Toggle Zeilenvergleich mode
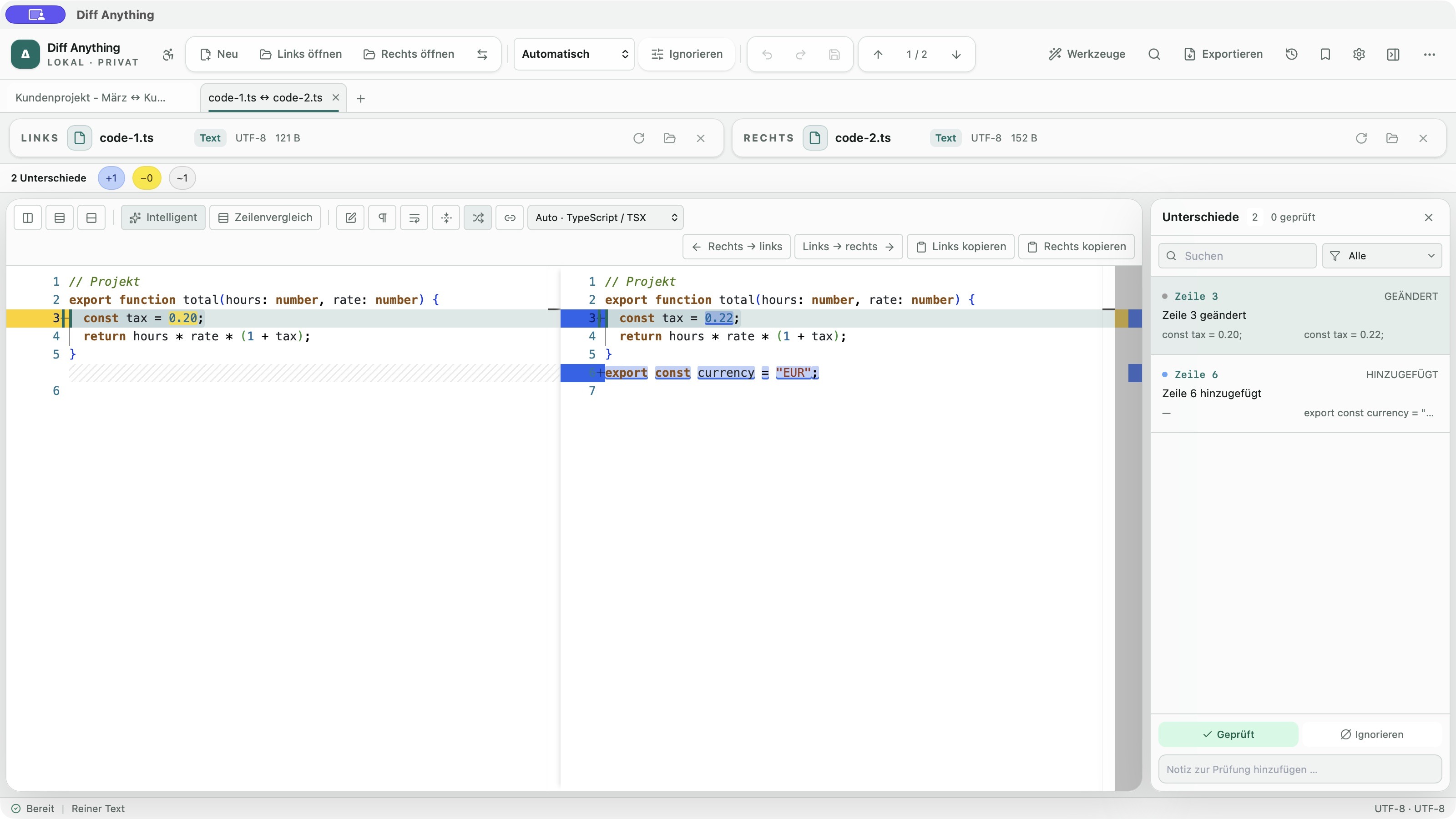This screenshot has width=1456, height=819. point(265,217)
